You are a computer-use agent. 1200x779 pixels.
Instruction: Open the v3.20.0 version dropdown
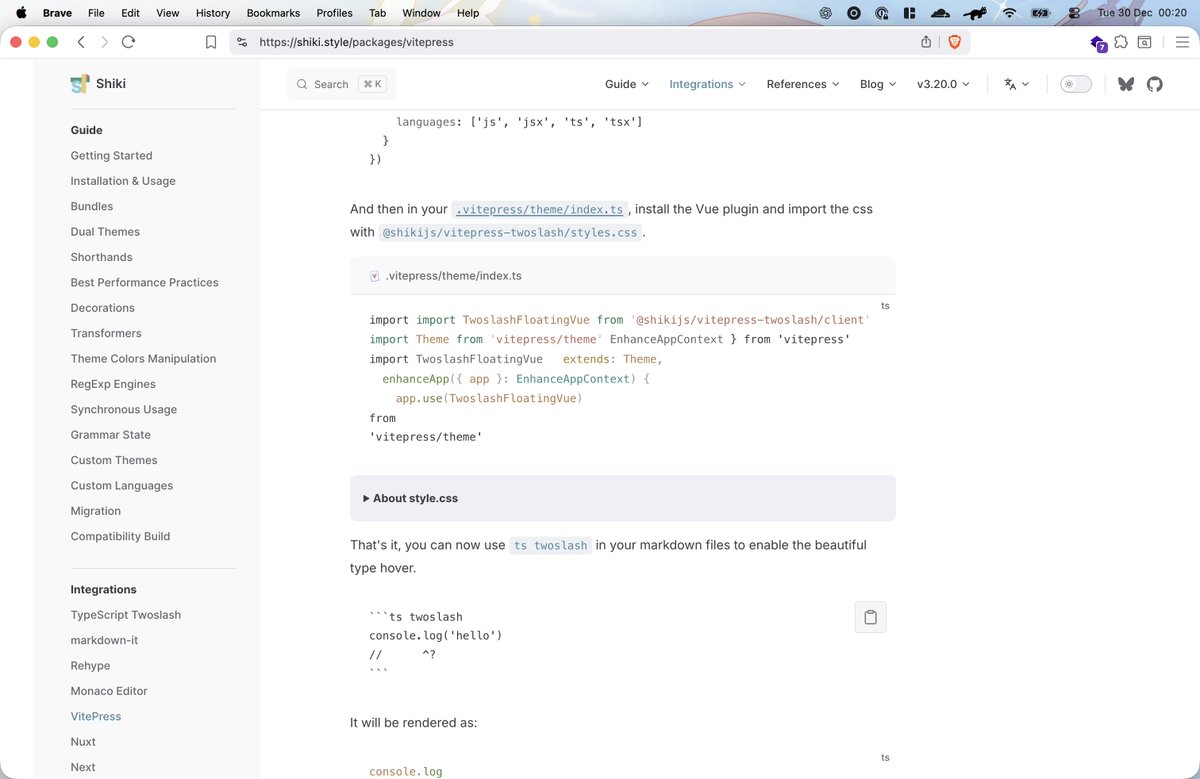tap(943, 84)
